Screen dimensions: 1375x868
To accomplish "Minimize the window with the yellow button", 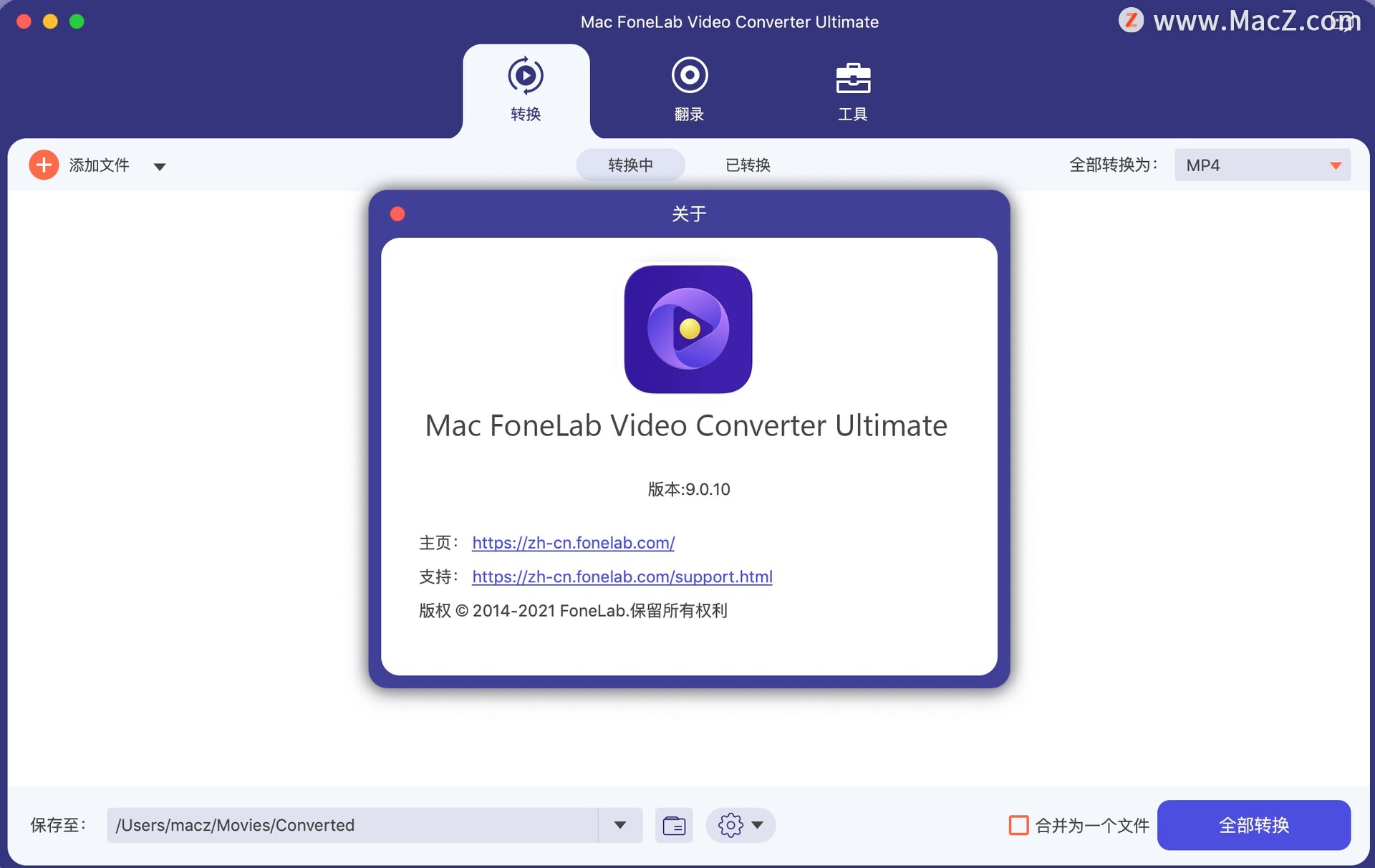I will [x=50, y=21].
